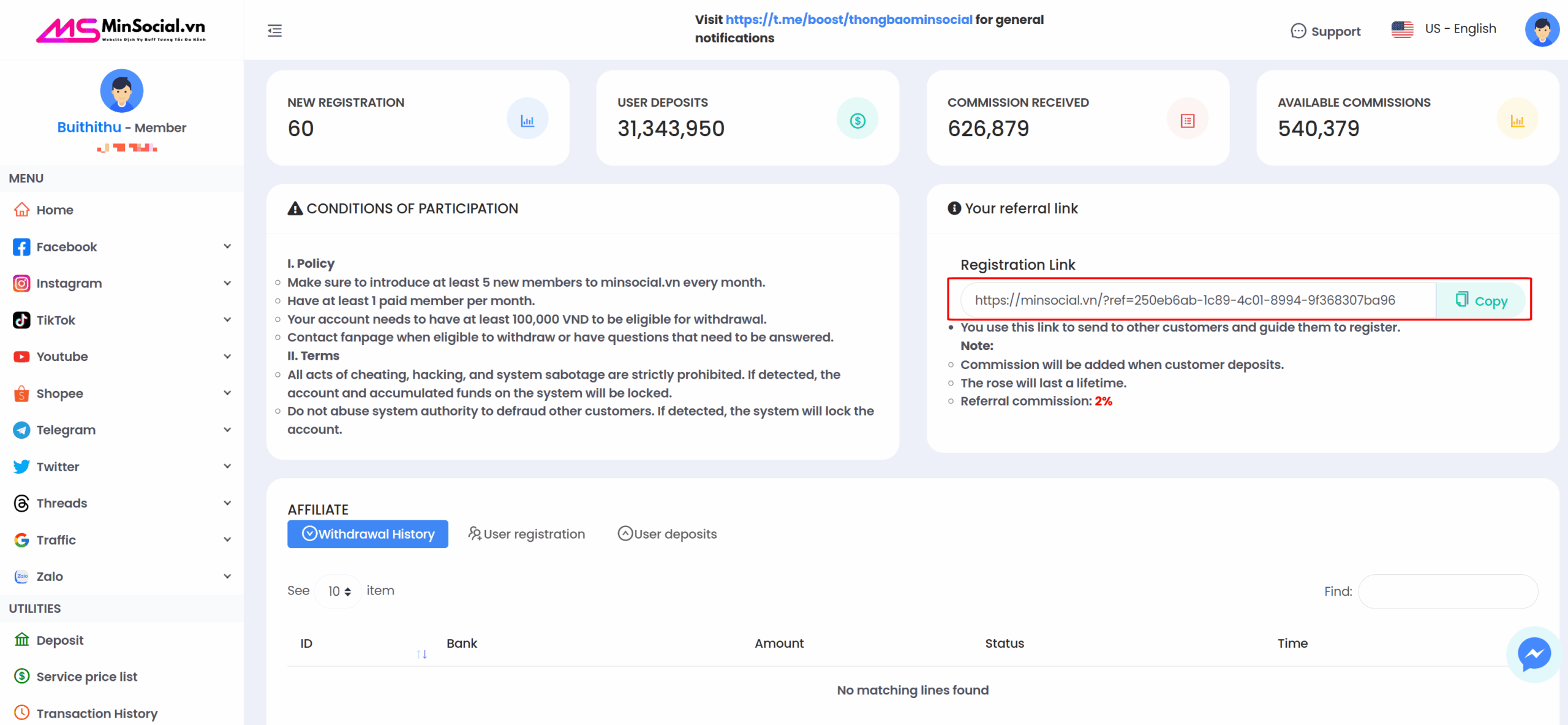Expand the Youtube menu chevron
This screenshot has height=725, width=1568.
[227, 356]
